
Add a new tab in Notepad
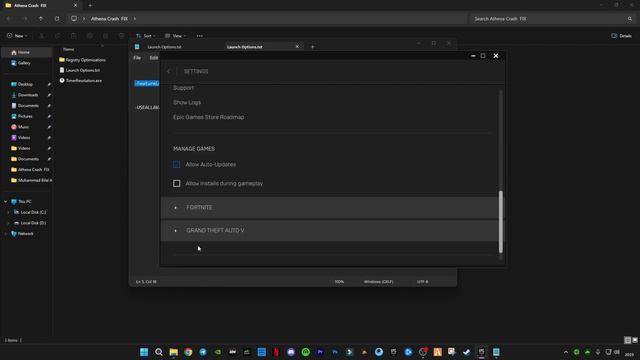point(313,47)
